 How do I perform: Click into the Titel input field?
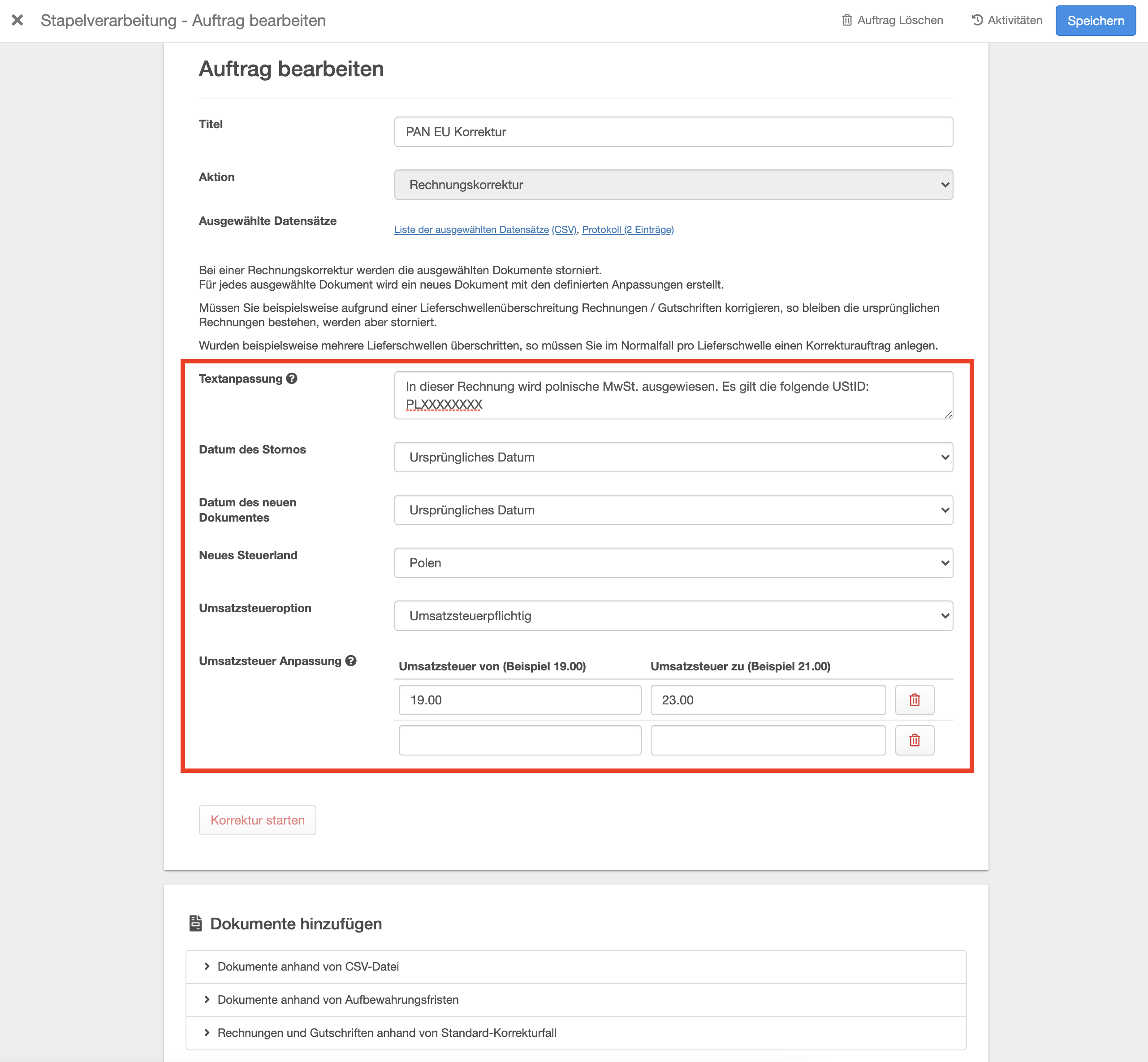673,132
